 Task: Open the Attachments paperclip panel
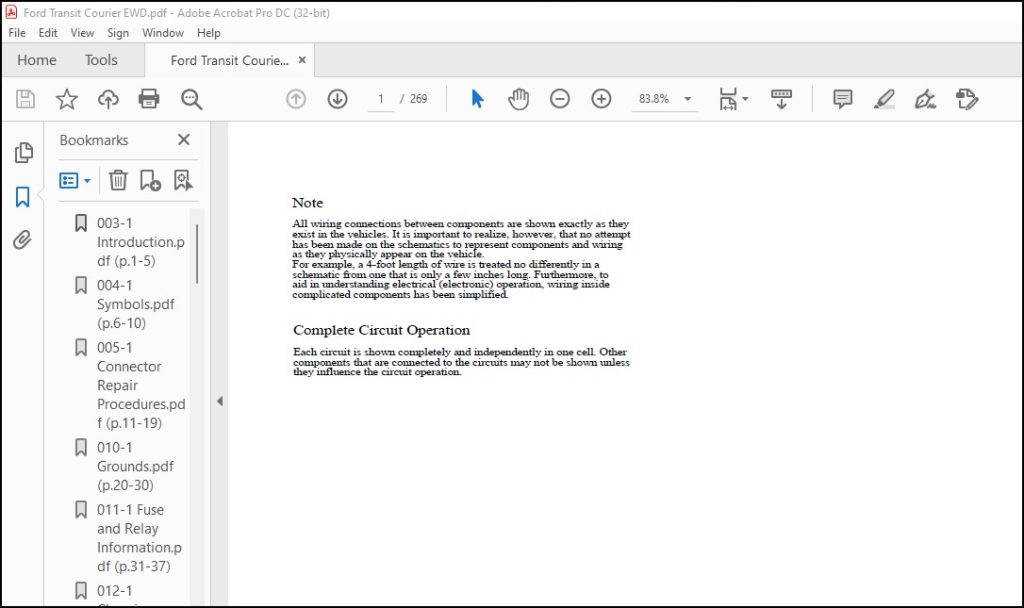click(22, 240)
